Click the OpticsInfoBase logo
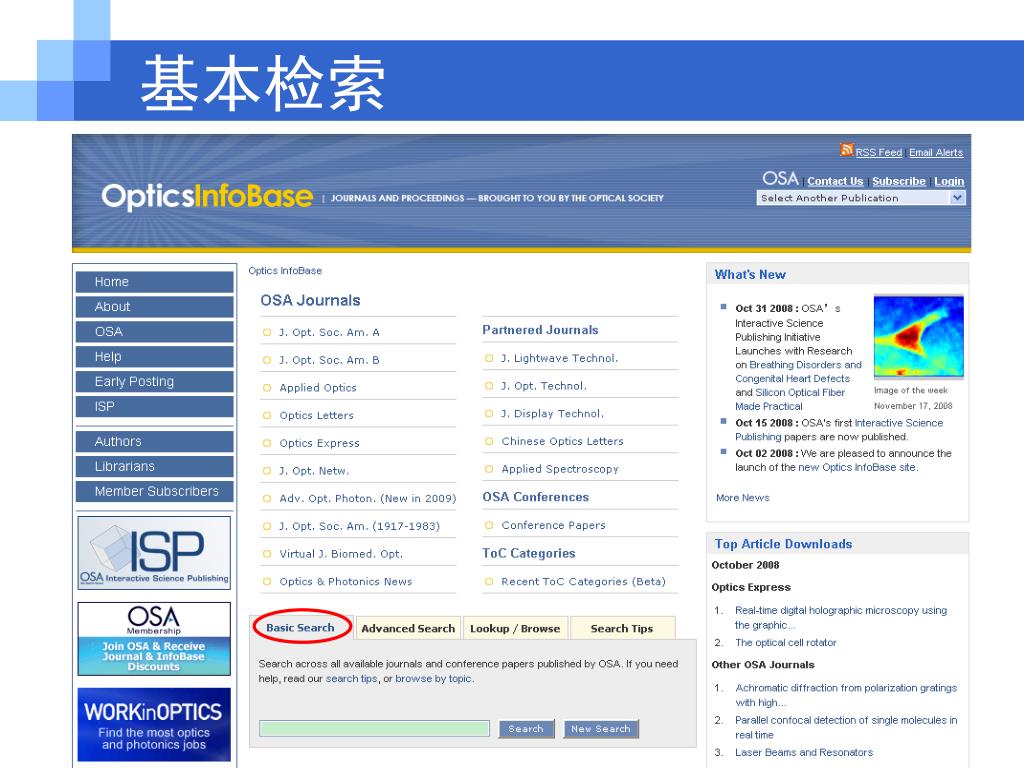Screen dimensions: 1024x768 [x=207, y=197]
